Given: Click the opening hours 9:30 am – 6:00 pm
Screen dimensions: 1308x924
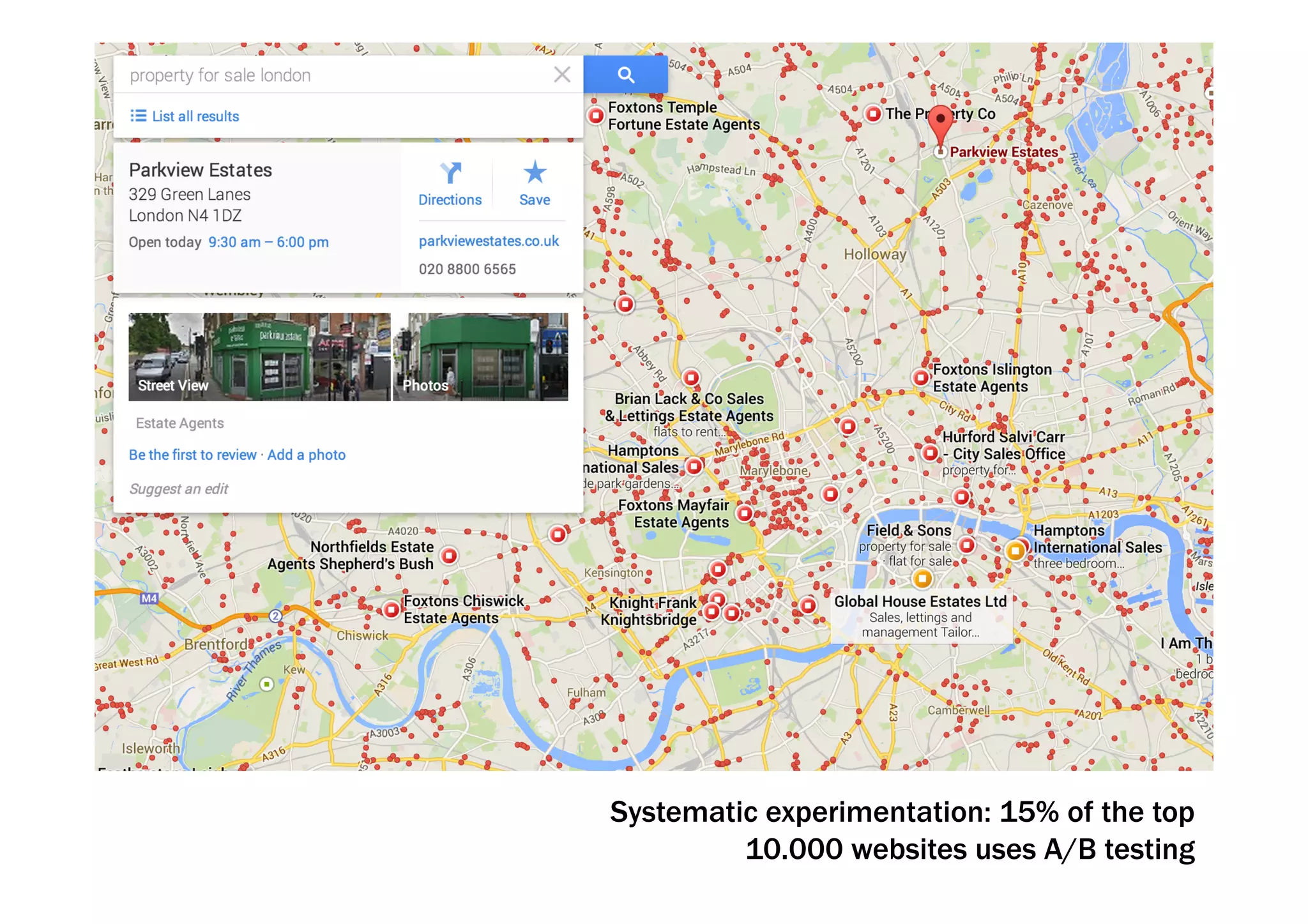Looking at the screenshot, I should click(x=268, y=242).
